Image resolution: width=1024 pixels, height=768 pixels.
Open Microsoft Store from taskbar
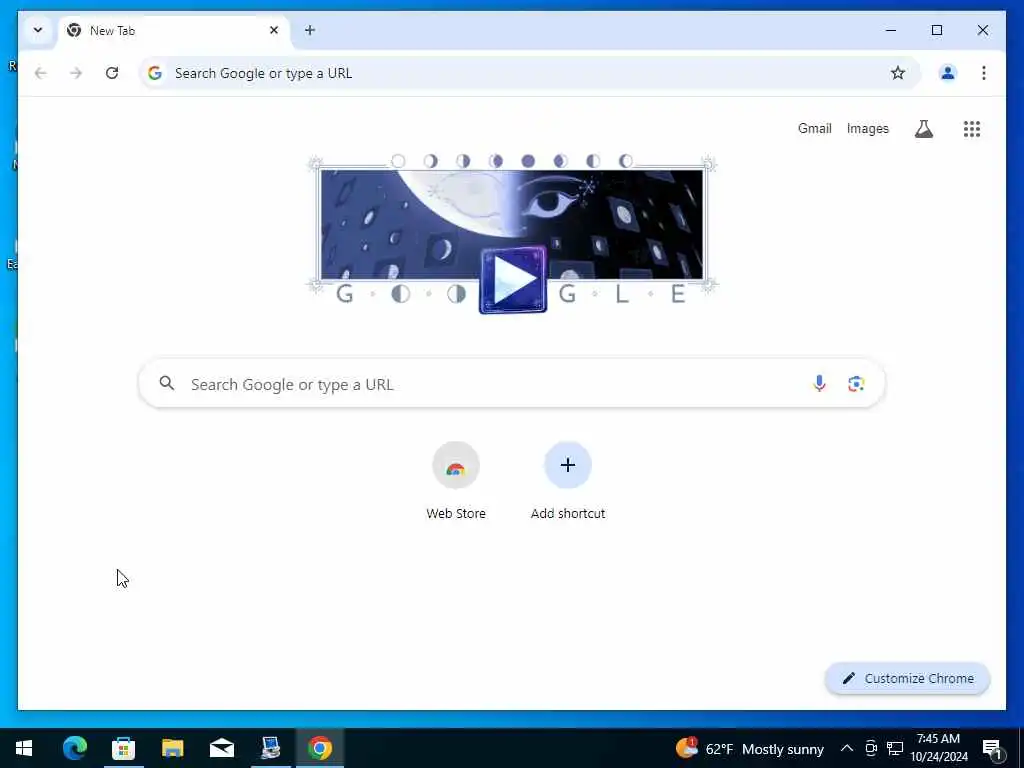coord(123,748)
